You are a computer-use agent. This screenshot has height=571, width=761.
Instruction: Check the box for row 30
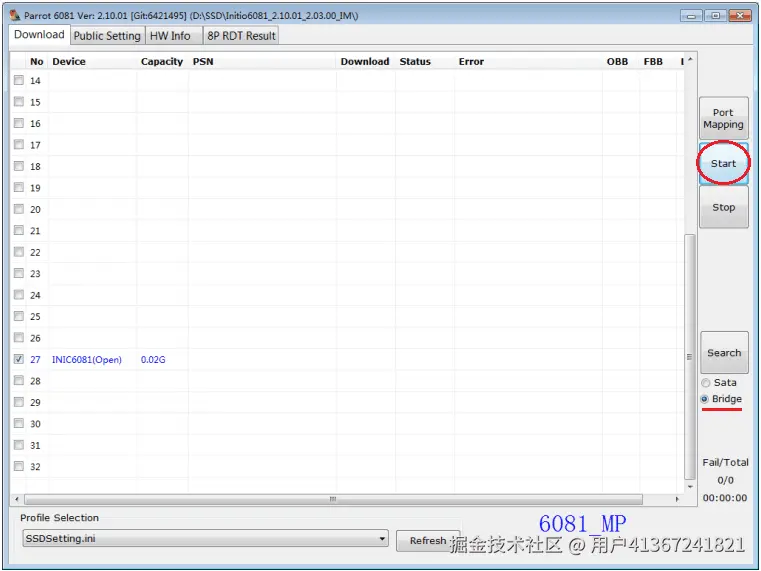click(19, 423)
